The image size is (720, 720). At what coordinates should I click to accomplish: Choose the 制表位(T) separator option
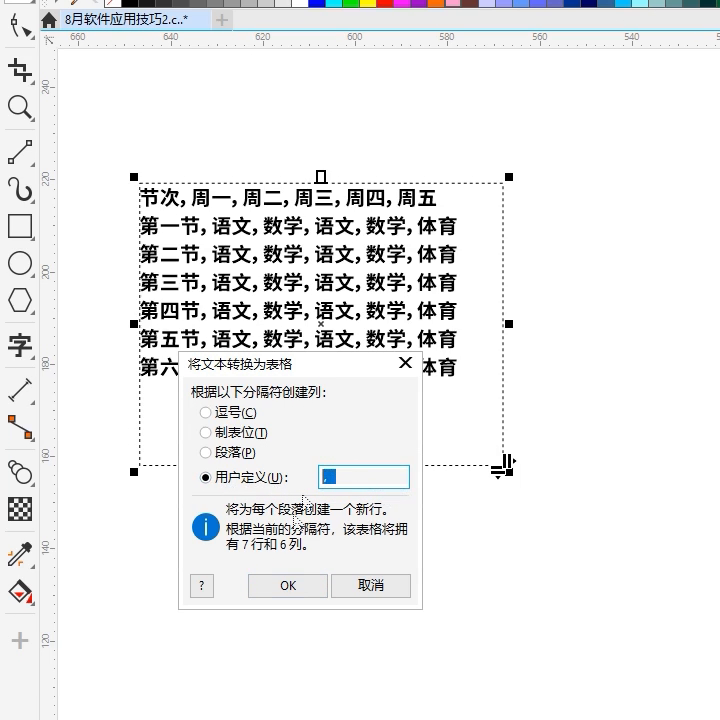(x=233, y=433)
